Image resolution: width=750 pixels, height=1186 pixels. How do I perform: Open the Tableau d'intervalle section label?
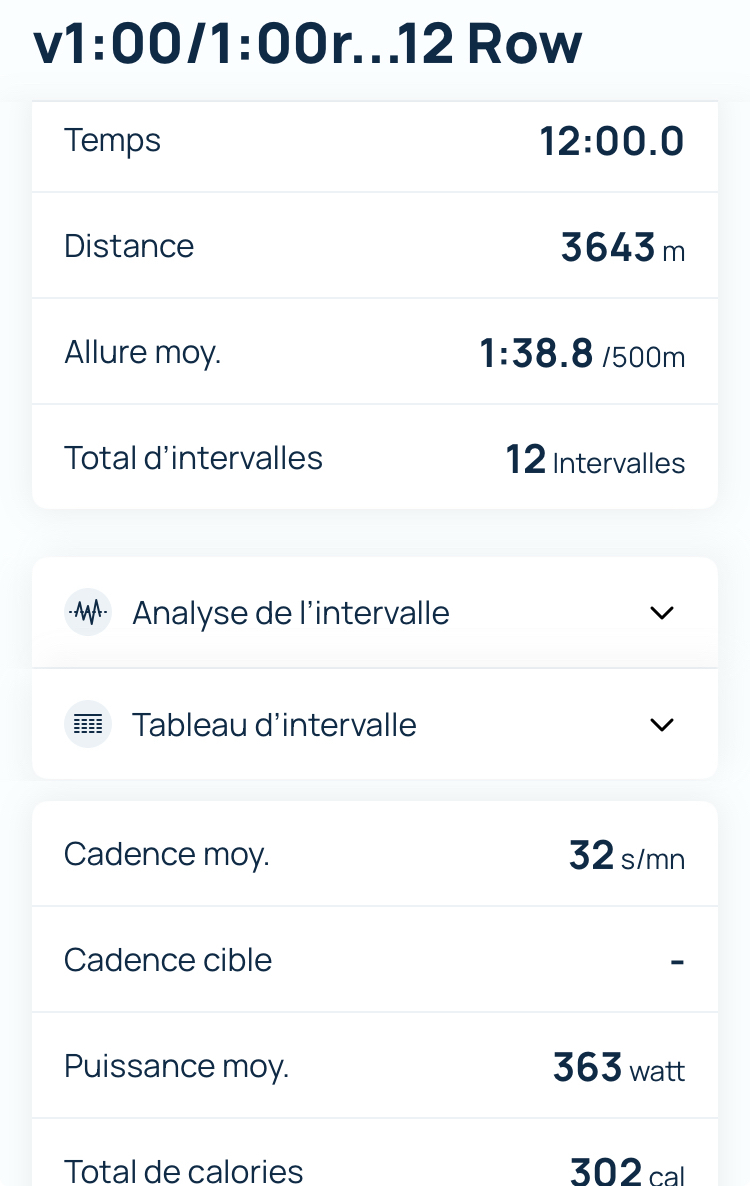pyautogui.click(x=274, y=724)
